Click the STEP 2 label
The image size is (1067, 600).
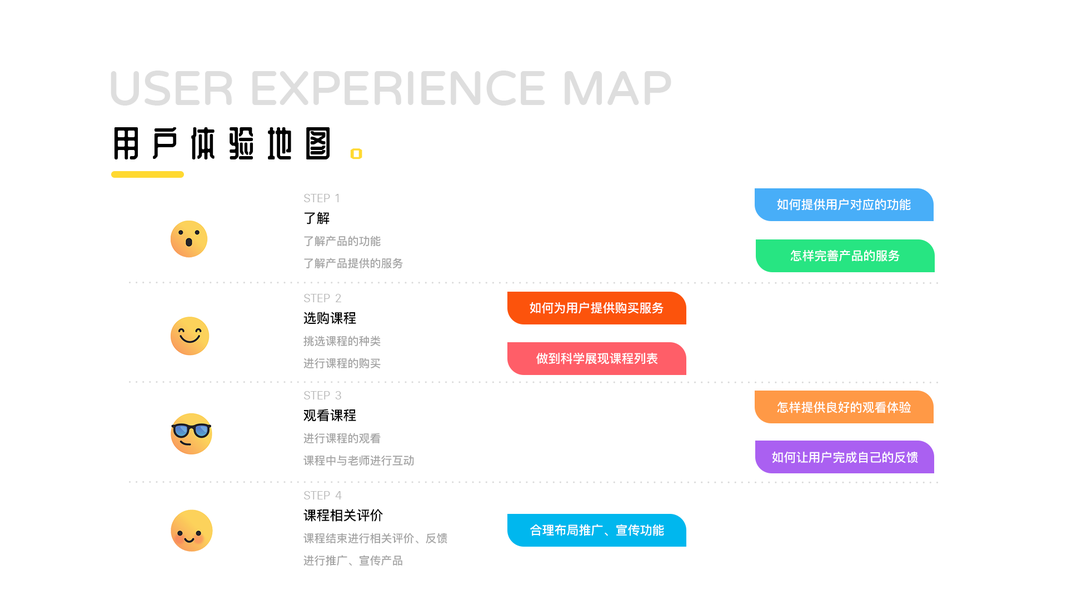[x=322, y=298]
